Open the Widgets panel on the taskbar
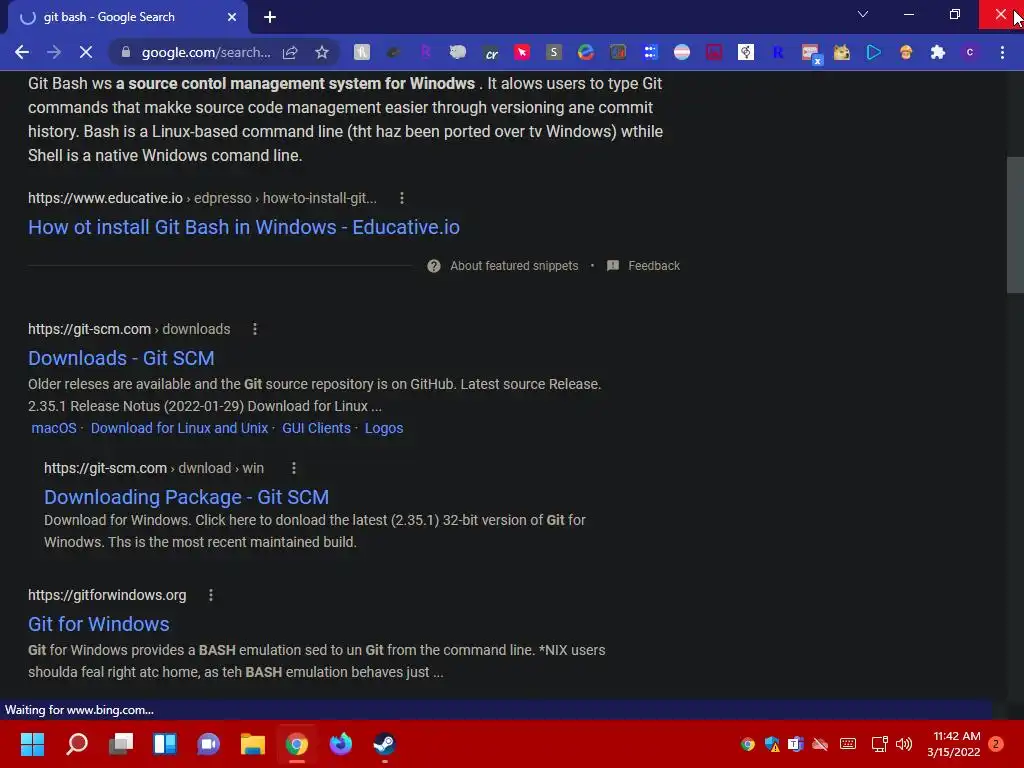The height and width of the screenshot is (768, 1024). click(x=165, y=744)
